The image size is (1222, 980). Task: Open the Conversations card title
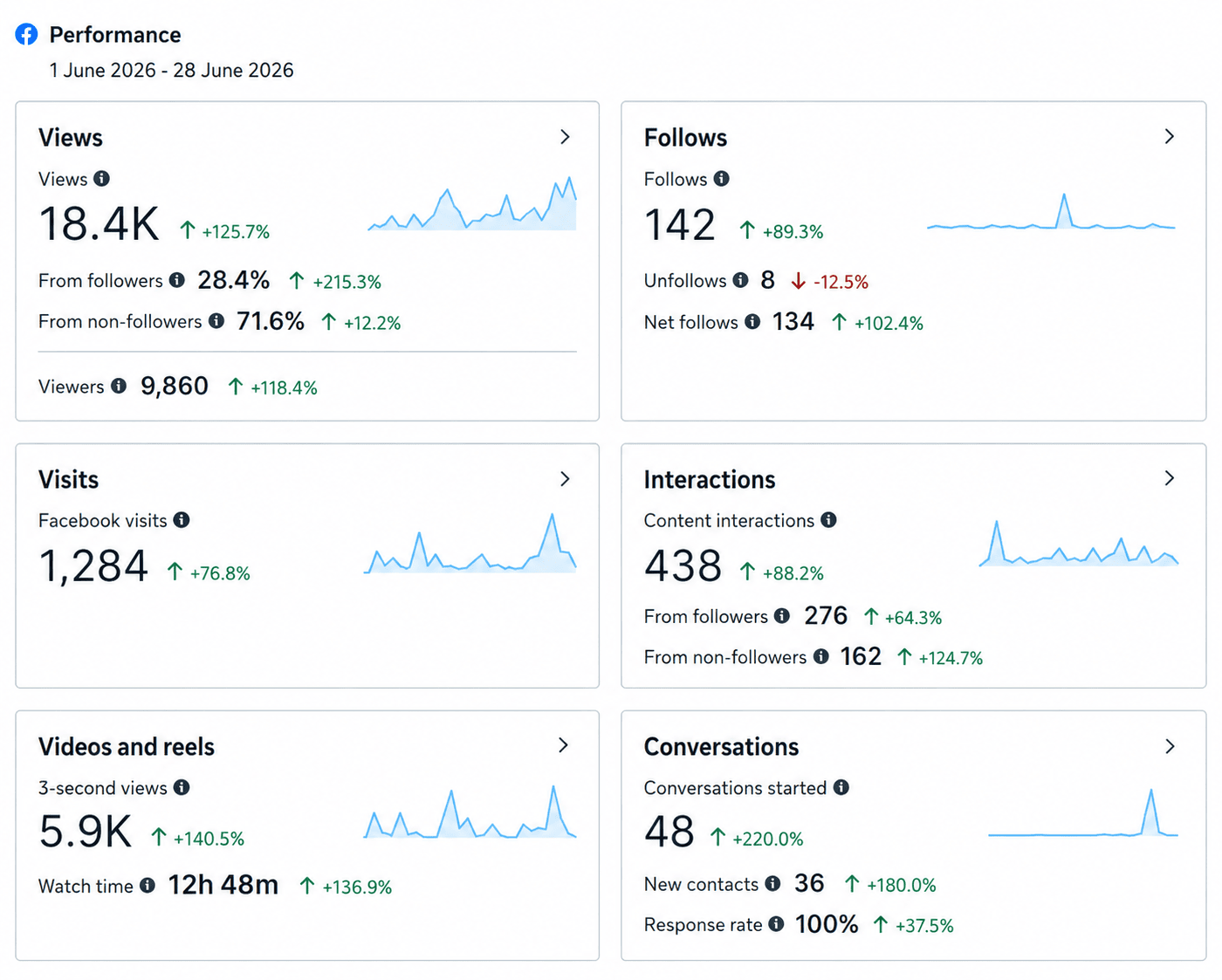(721, 747)
